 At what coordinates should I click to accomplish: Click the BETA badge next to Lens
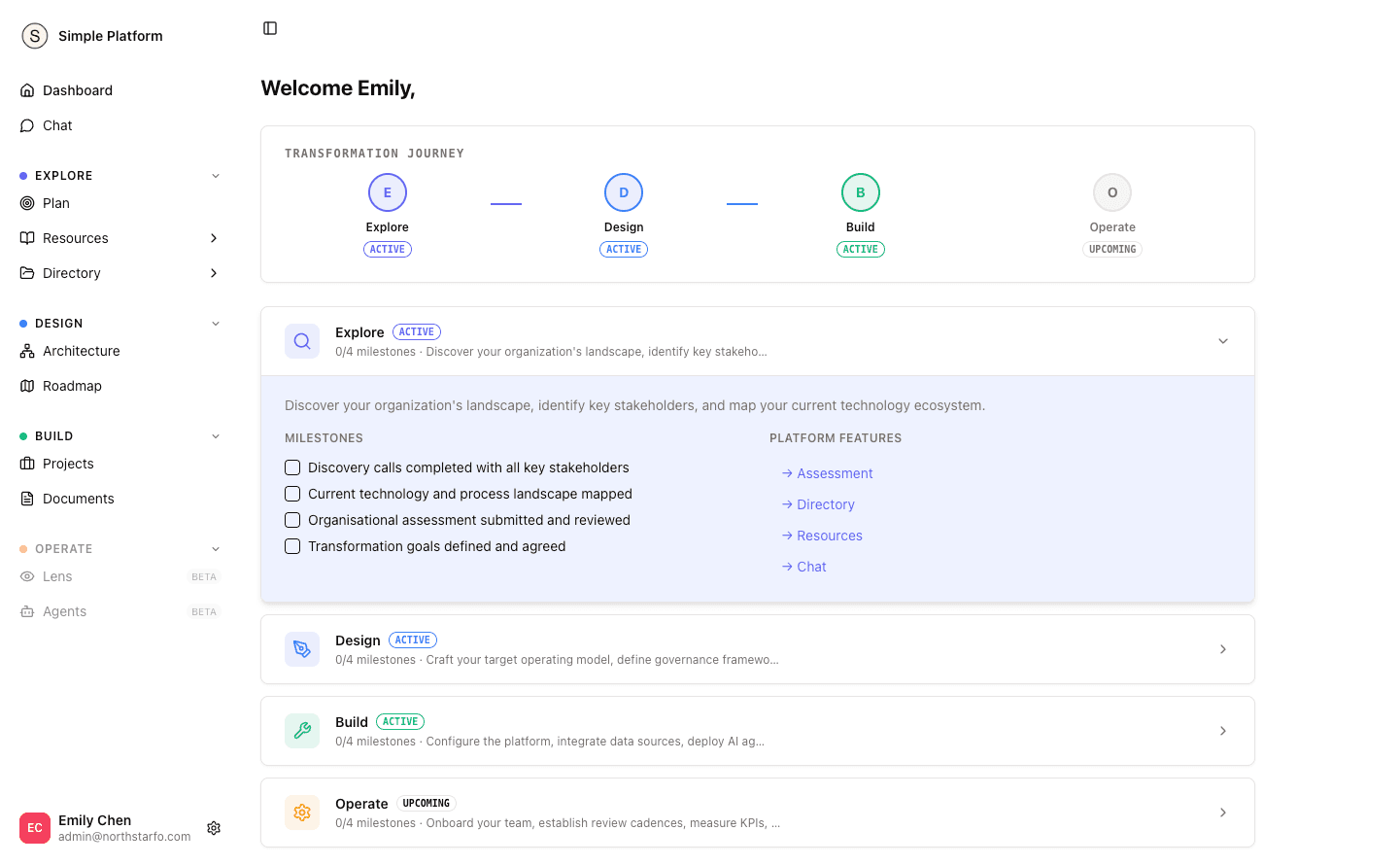click(204, 577)
